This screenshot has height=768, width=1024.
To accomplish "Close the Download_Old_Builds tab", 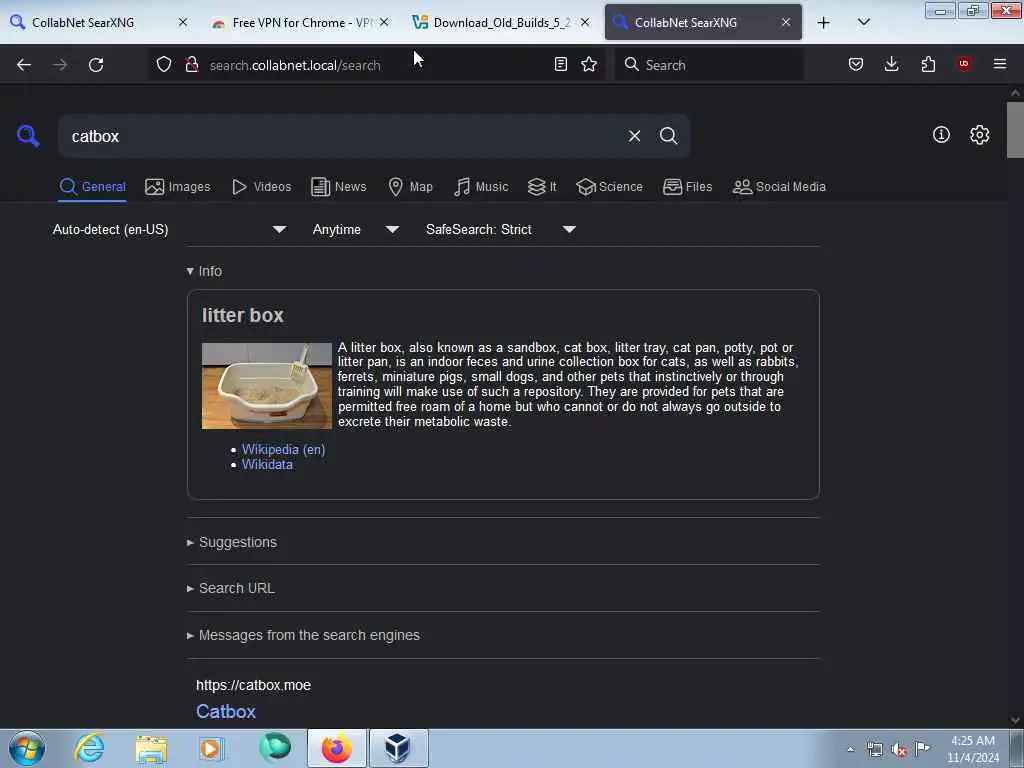I will pyautogui.click(x=585, y=22).
